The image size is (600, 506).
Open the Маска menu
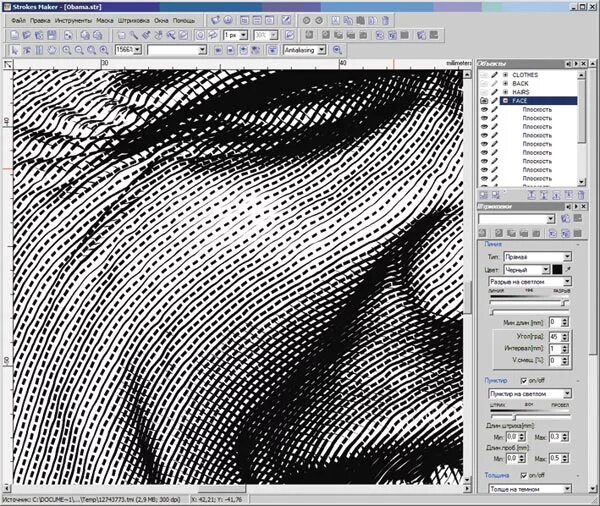pos(104,21)
